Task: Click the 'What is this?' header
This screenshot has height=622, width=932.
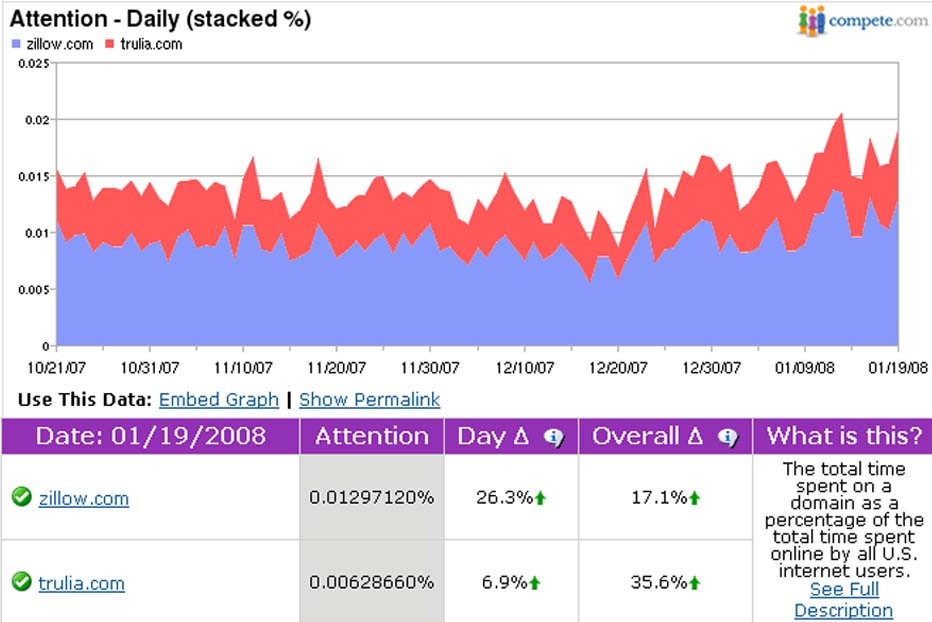Action: pos(844,436)
